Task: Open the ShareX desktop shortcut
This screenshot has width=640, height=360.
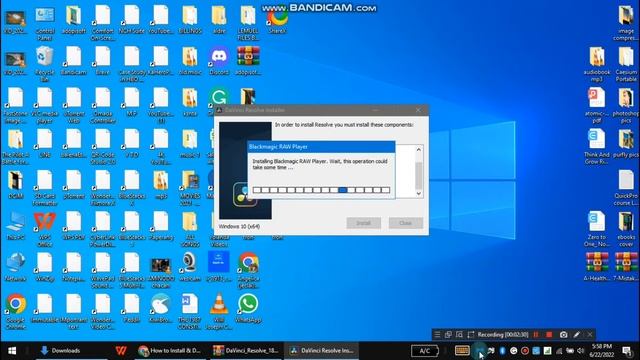Action: click(x=278, y=20)
